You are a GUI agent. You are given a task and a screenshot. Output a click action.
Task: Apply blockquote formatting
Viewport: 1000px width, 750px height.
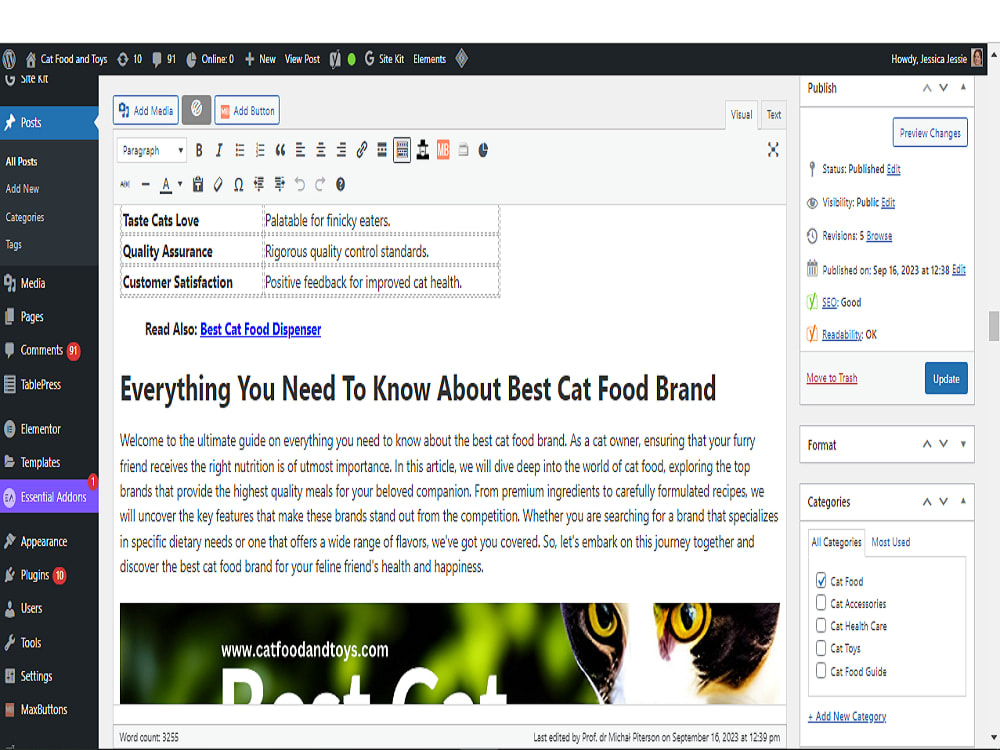280,151
